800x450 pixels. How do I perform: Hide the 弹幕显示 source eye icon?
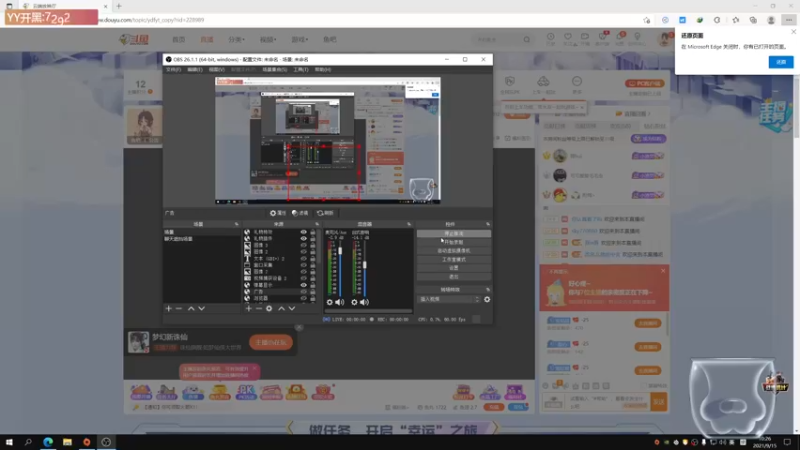click(304, 285)
